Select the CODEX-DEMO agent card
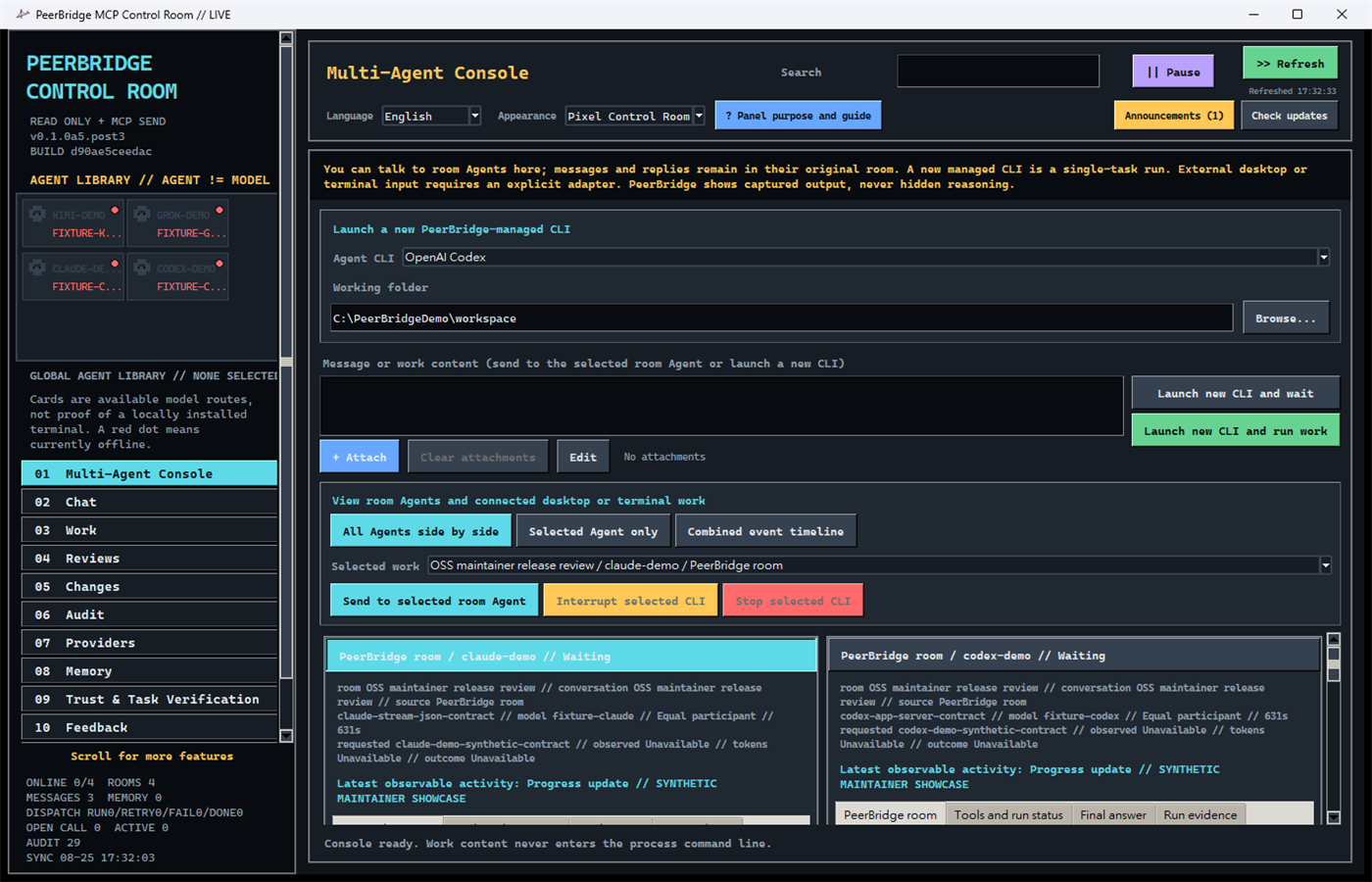Screen dimensions: 1372x882 pyautogui.click(x=177, y=276)
